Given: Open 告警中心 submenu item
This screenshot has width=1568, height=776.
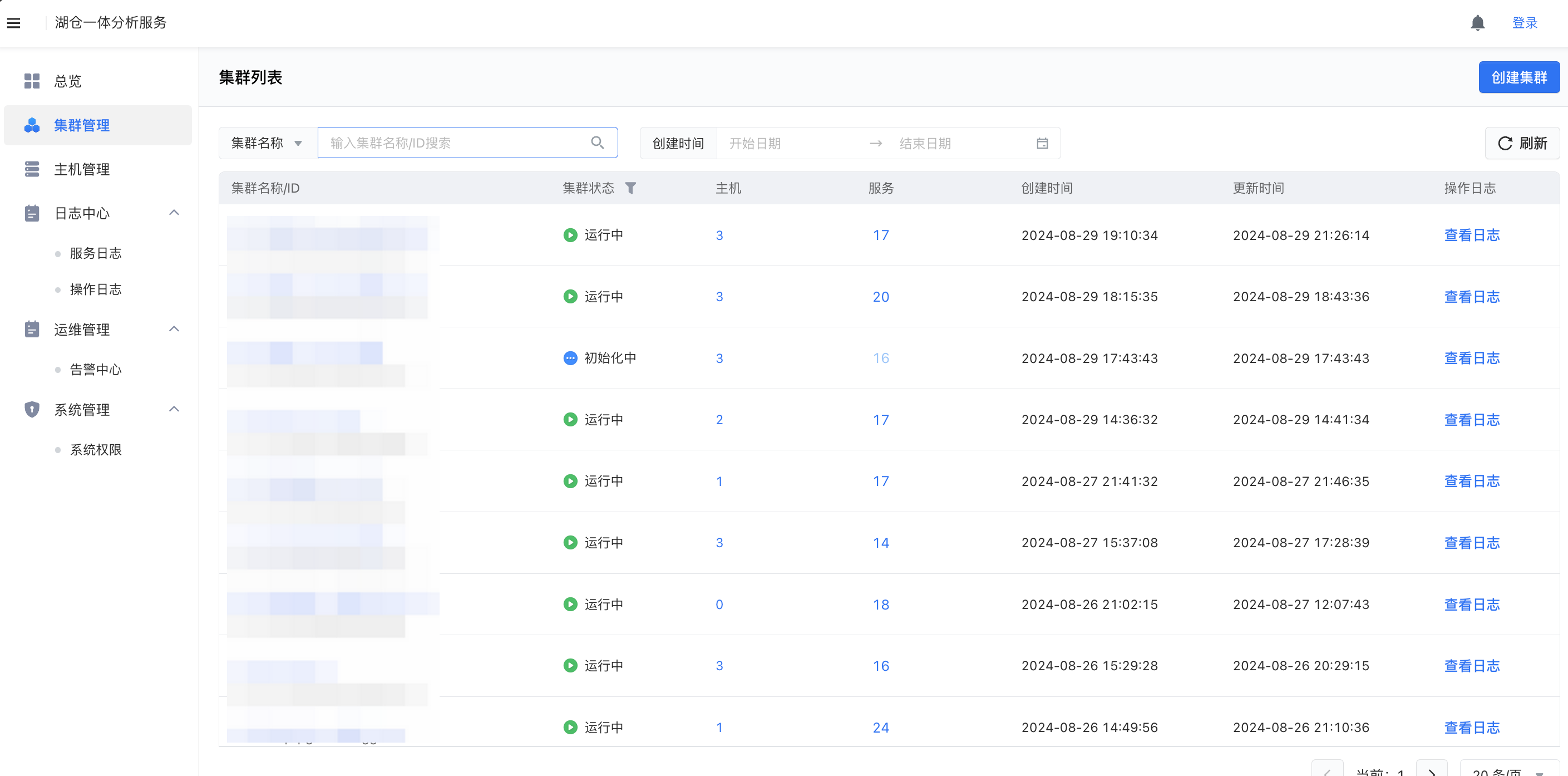Looking at the screenshot, I should pyautogui.click(x=96, y=370).
